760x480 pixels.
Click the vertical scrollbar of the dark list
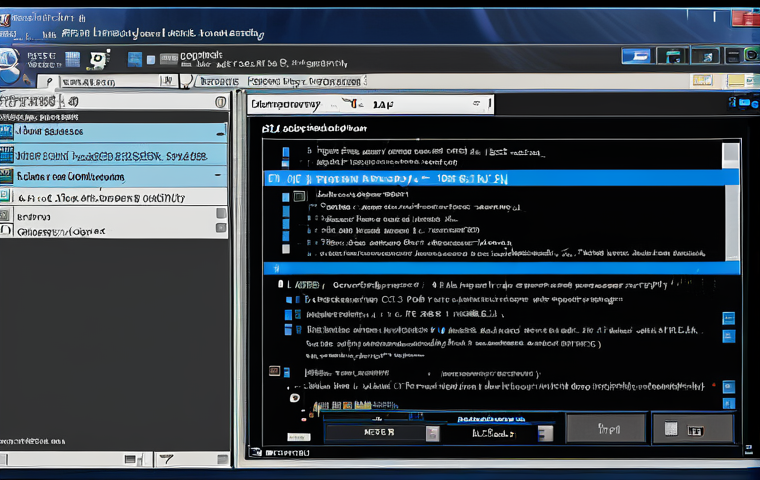(732, 201)
